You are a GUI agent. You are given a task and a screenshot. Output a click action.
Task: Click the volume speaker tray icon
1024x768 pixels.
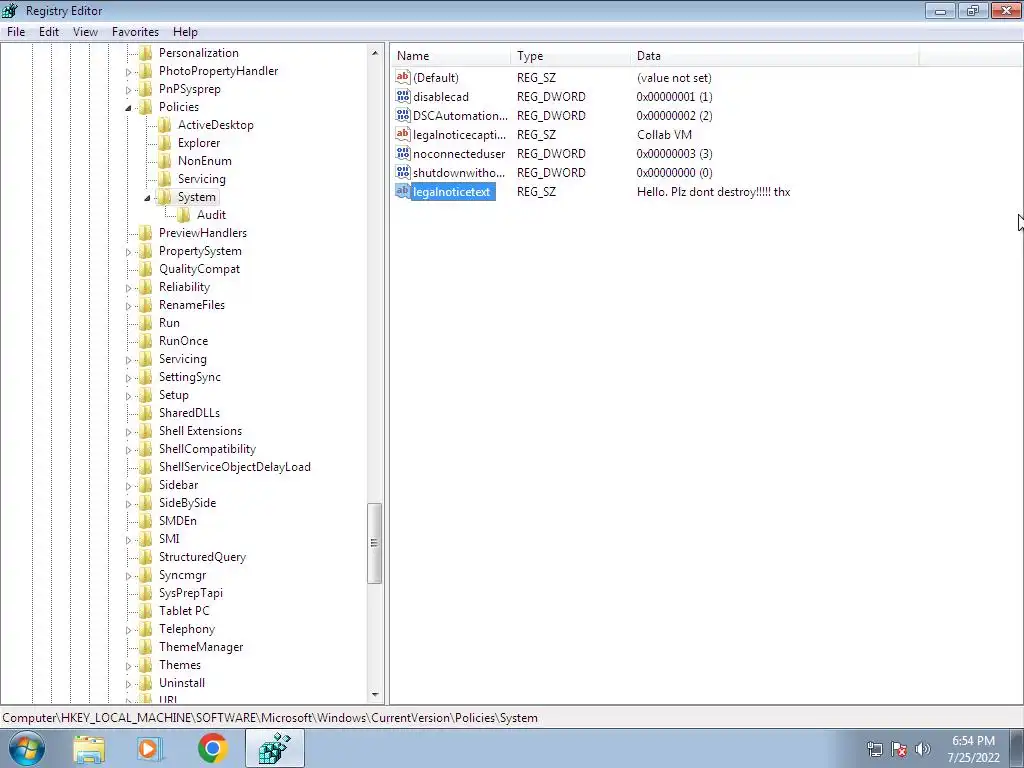[x=922, y=749]
